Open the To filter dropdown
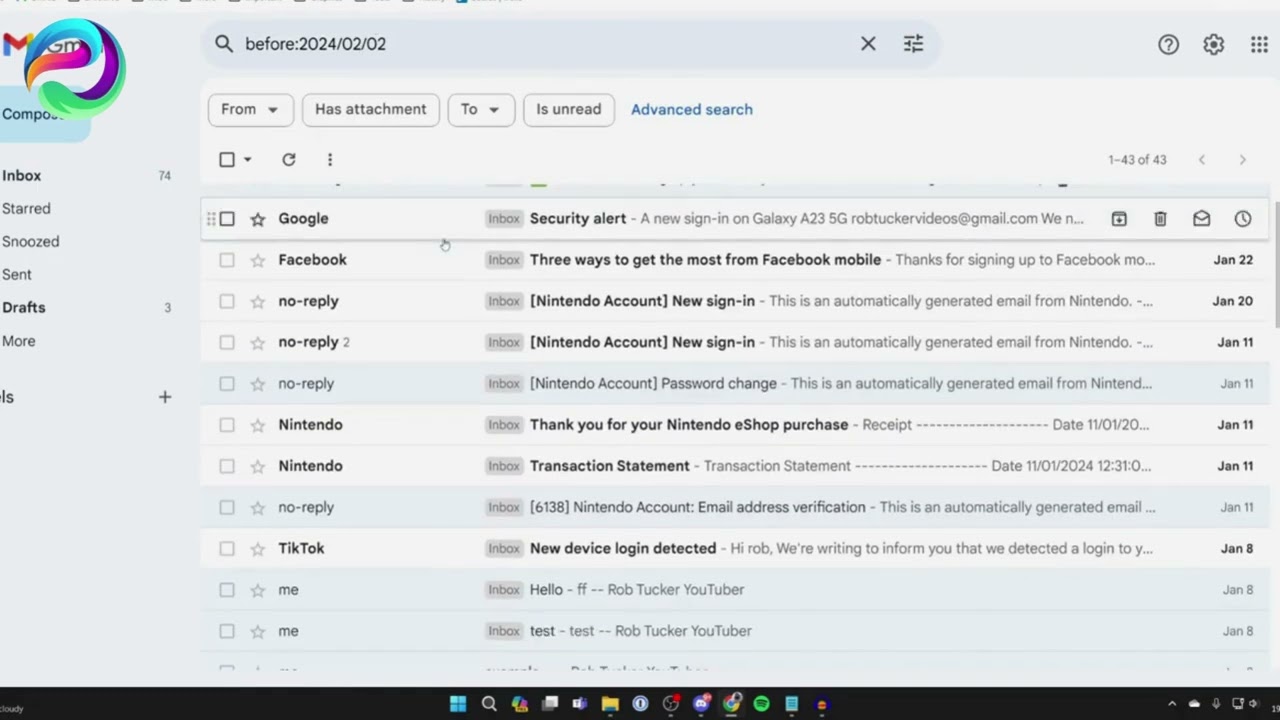The height and width of the screenshot is (720, 1280). [x=481, y=109]
